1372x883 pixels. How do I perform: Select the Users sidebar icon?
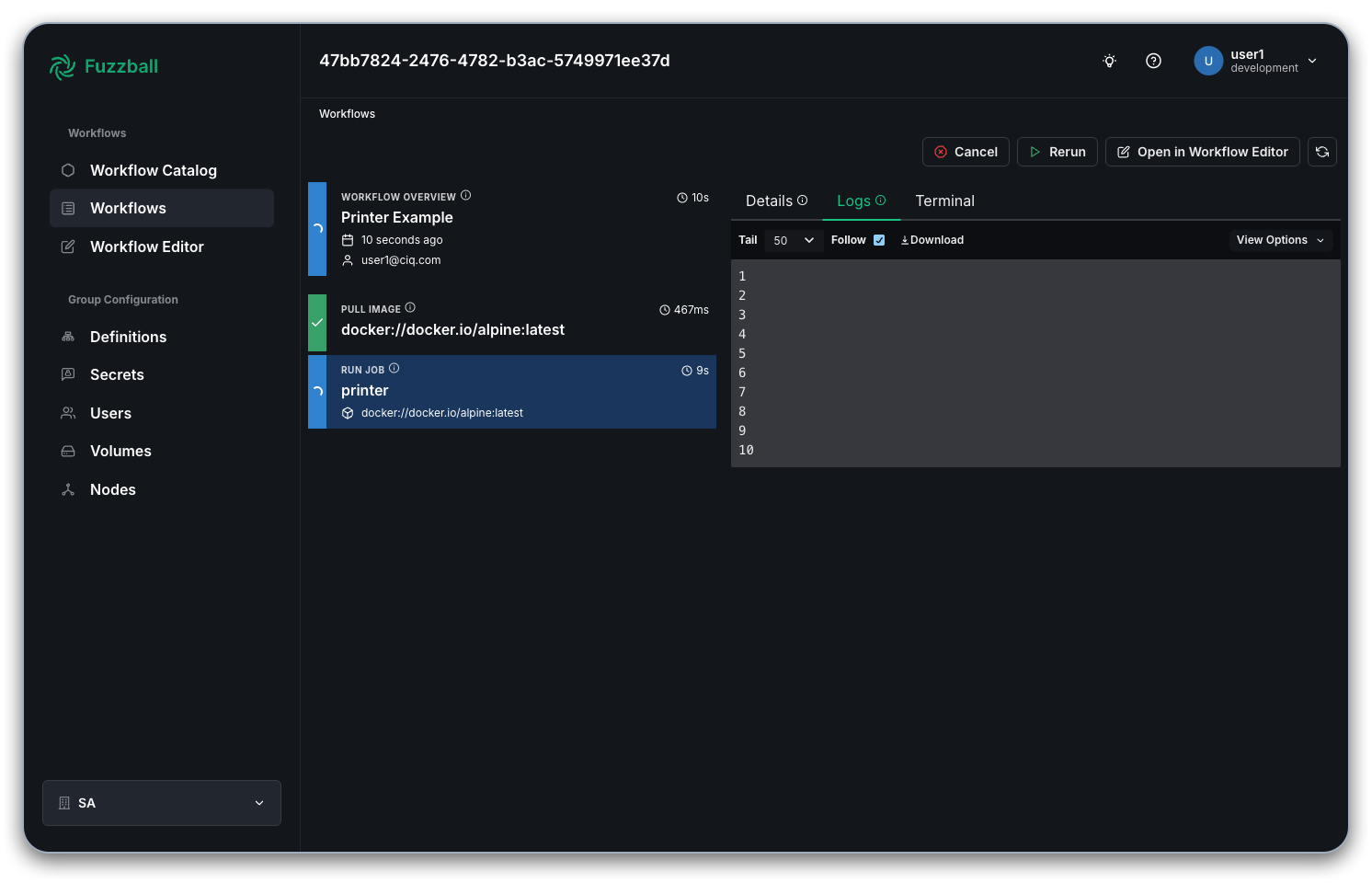pyautogui.click(x=67, y=413)
